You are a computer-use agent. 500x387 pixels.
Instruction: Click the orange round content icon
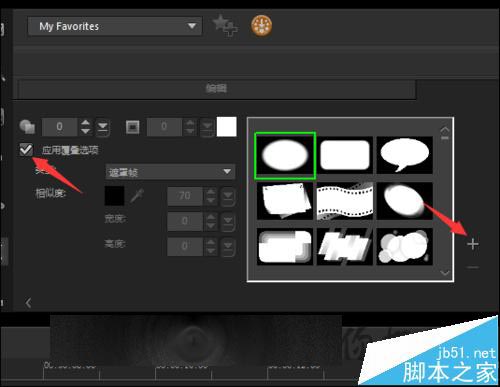[x=261, y=26]
